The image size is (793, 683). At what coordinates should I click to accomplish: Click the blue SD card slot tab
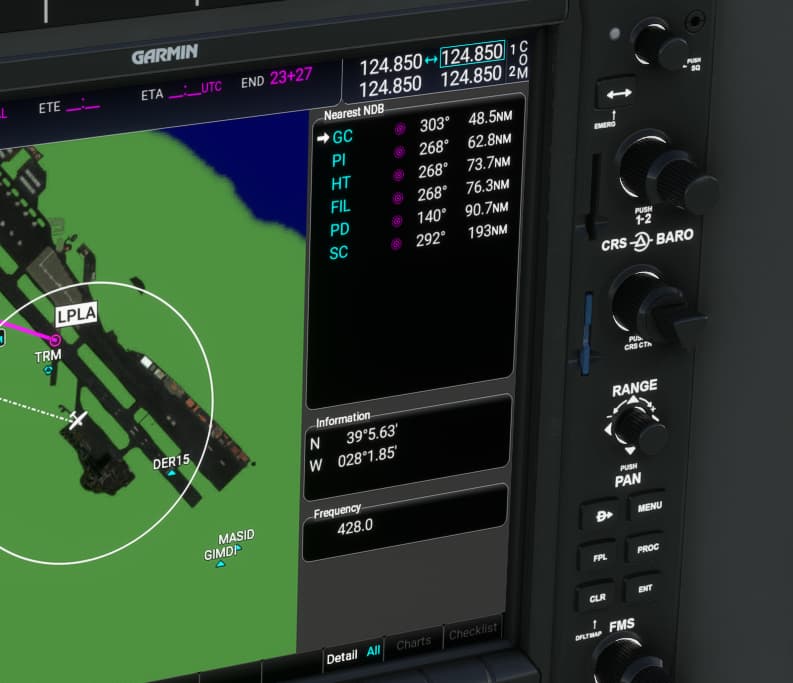(x=587, y=333)
